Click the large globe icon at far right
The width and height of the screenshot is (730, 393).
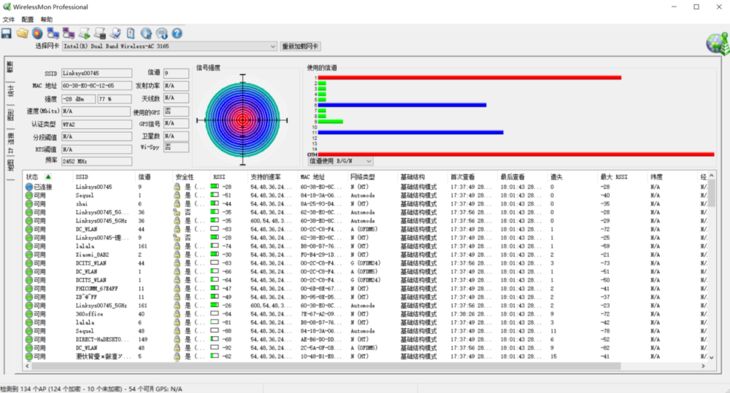click(x=717, y=44)
